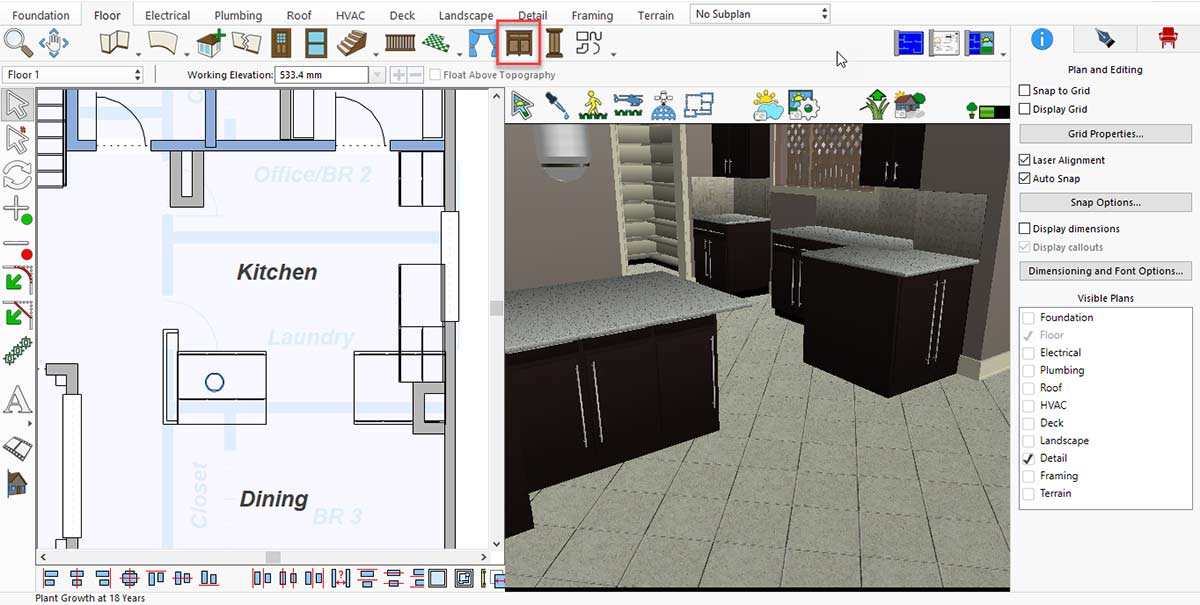
Task: Toggle Display dimensions checkbox
Action: point(1025,229)
